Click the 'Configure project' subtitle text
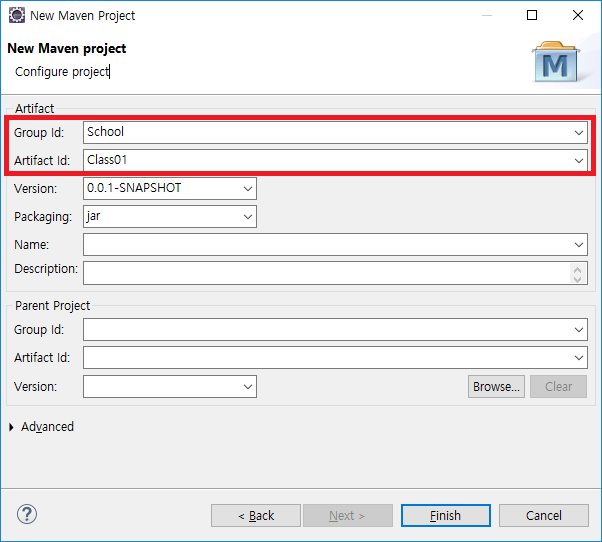602x542 pixels. pos(62,72)
